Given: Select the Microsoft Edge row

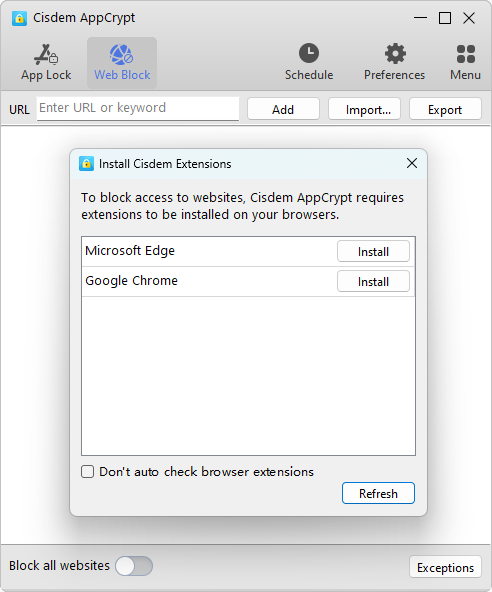Looking at the screenshot, I should click(x=248, y=251).
